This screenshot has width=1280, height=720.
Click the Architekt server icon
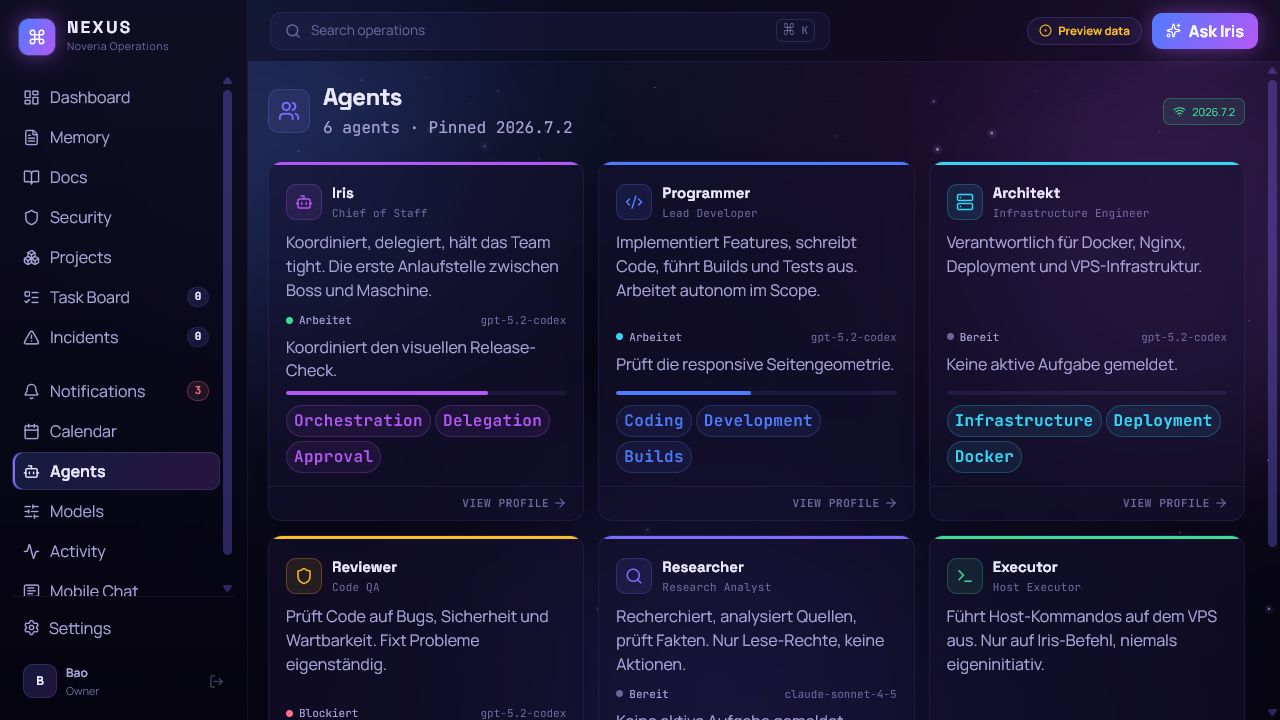pos(965,202)
